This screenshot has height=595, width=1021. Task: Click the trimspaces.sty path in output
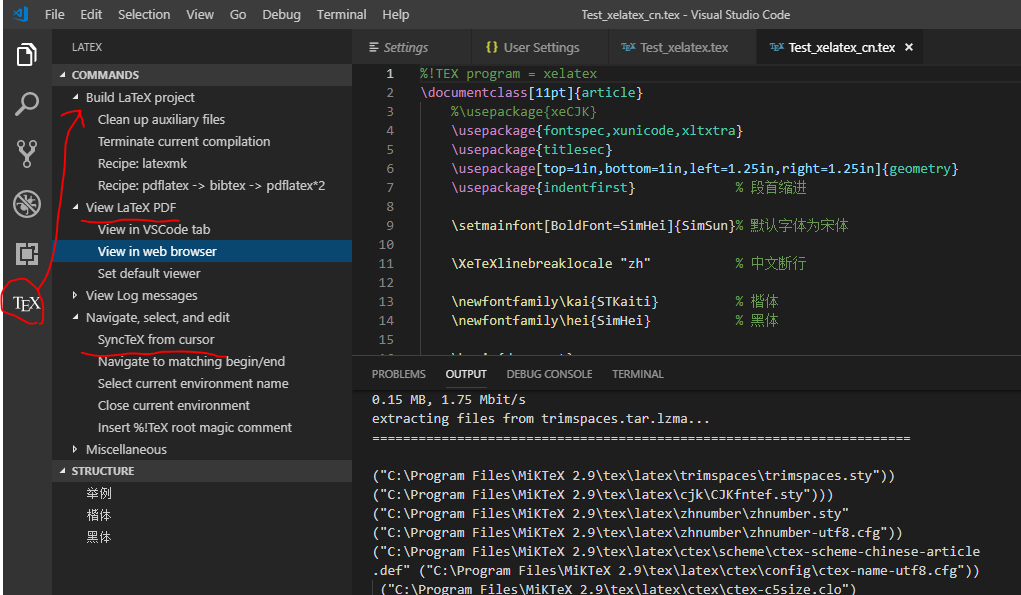point(633,476)
